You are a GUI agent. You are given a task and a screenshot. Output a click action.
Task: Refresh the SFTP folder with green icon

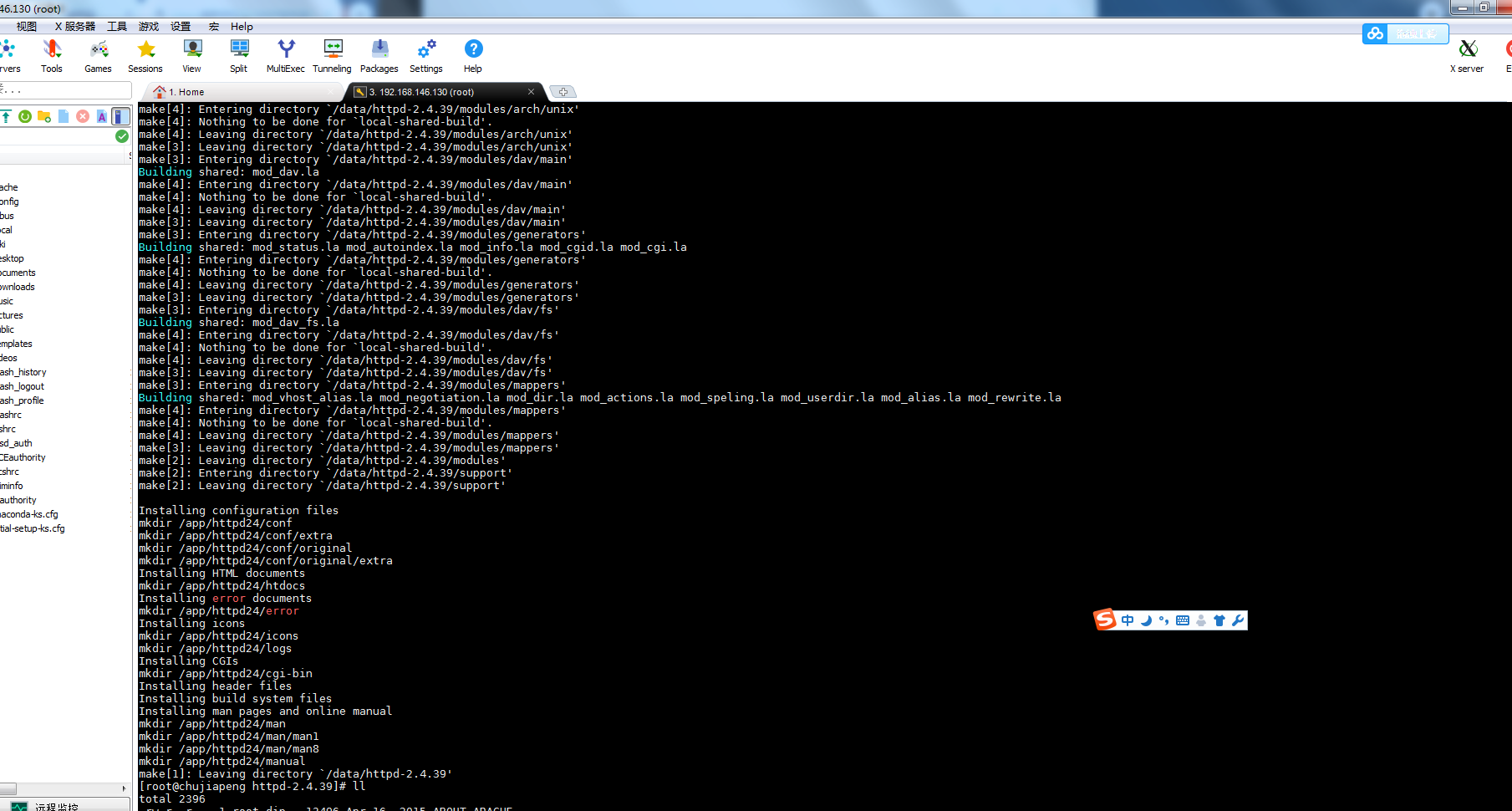point(25,116)
